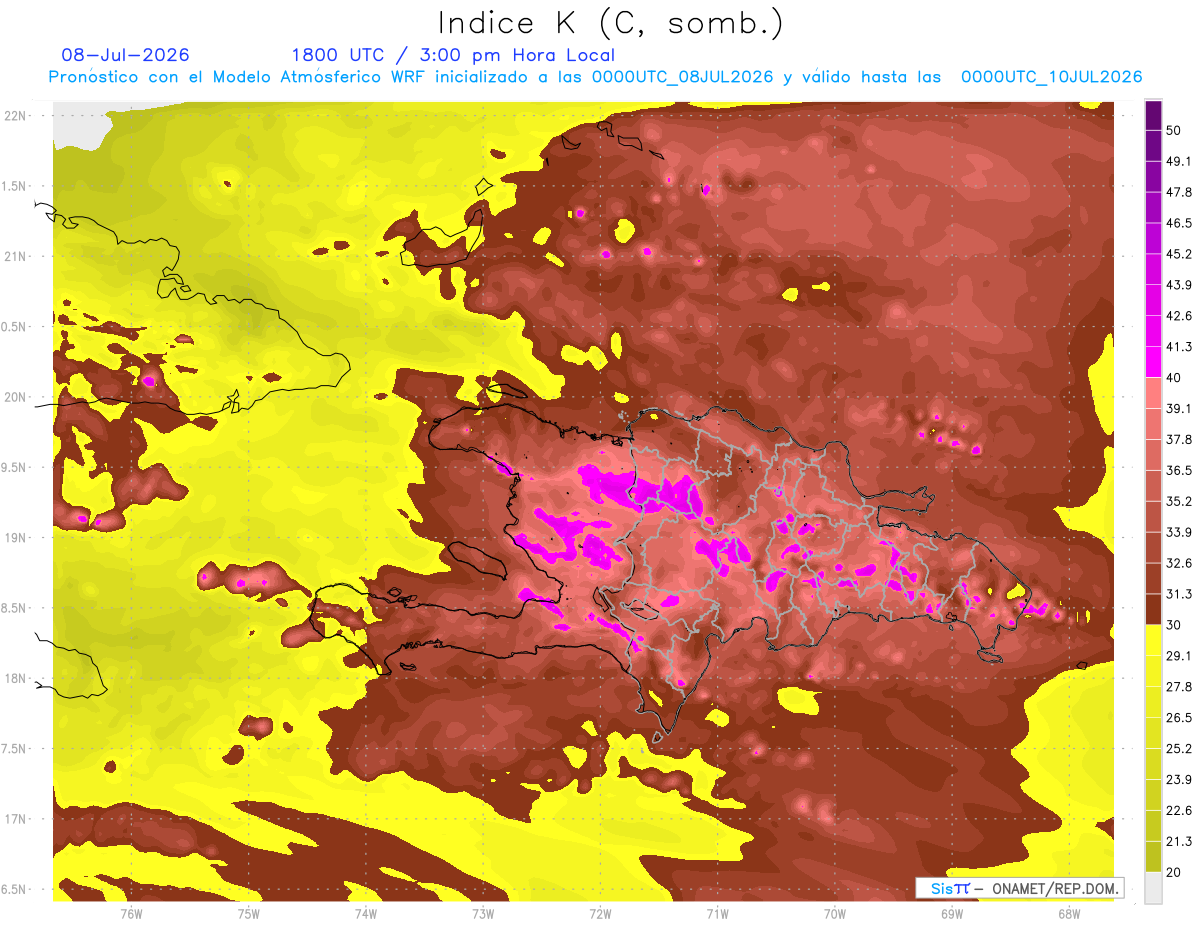Click the "20N" latitude axis label
Image resolution: width=1200 pixels, height=927 pixels.
pos(15,397)
